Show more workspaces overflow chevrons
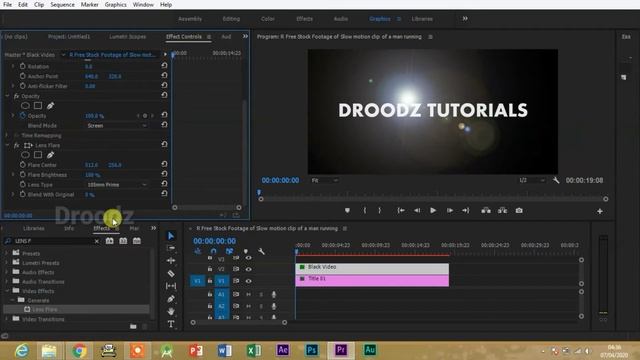The width and height of the screenshot is (640, 360). 465,18
